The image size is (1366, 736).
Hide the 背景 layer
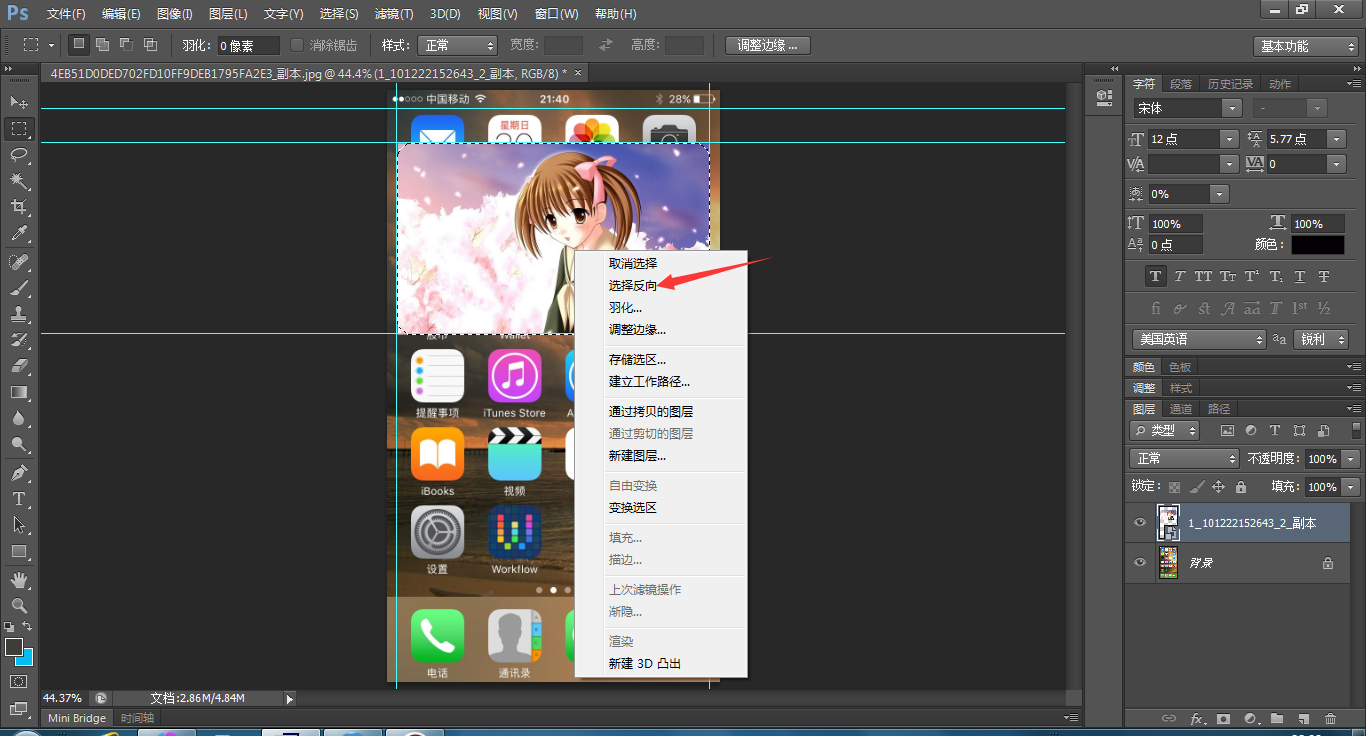point(1140,563)
